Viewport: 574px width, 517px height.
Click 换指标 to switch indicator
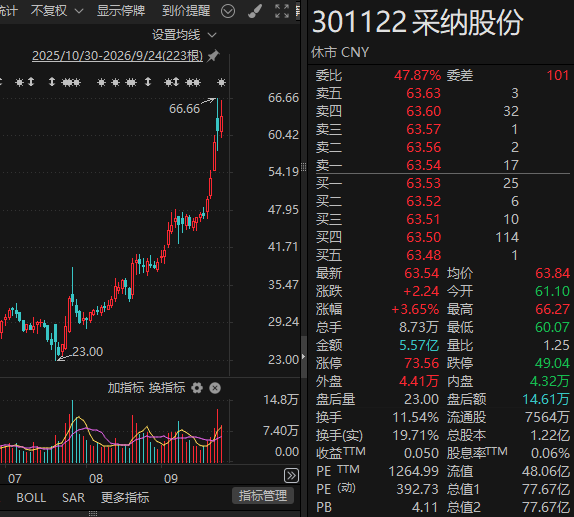coord(167,388)
